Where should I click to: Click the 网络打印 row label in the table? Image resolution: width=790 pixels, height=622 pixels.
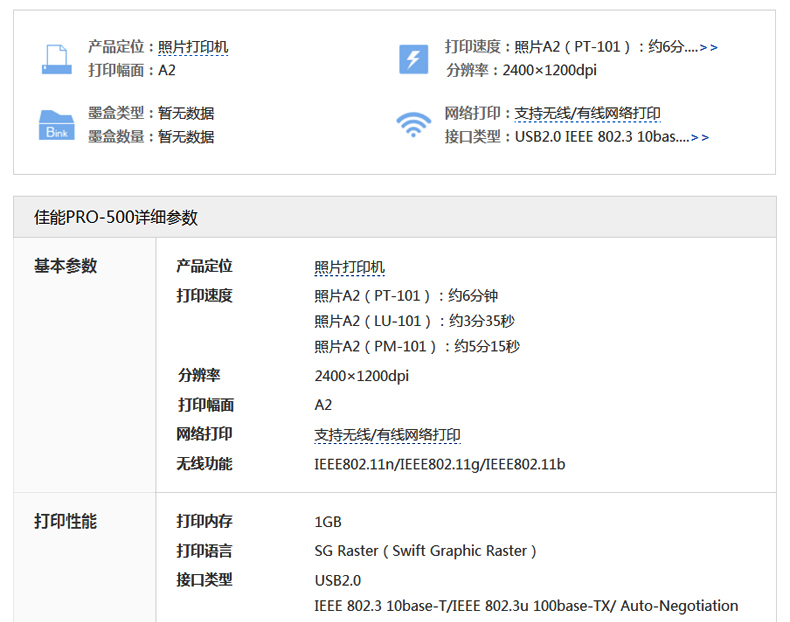pyautogui.click(x=204, y=434)
